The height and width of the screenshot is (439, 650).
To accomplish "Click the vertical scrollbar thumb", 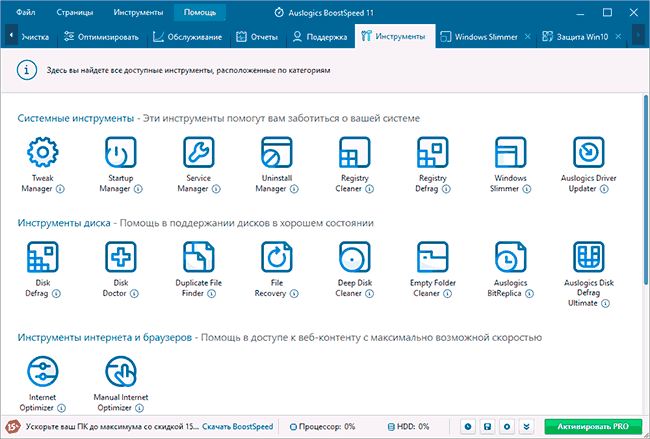I will [x=646, y=190].
